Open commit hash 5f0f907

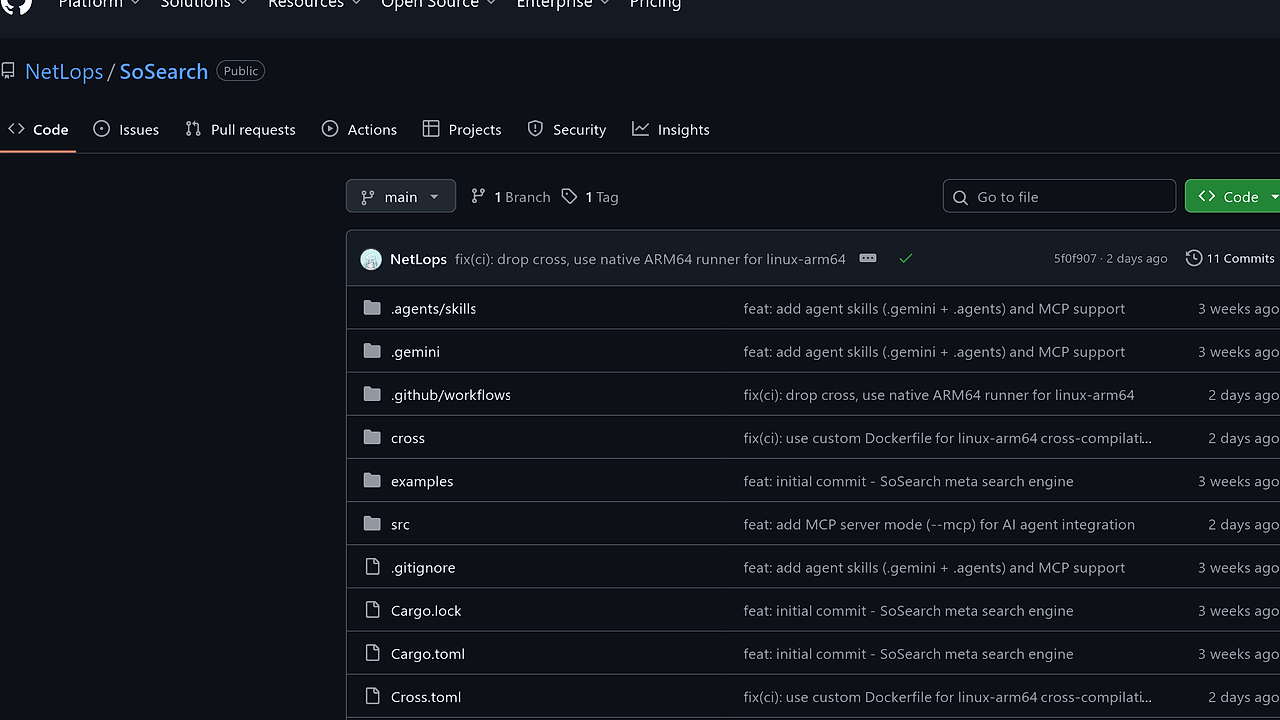tap(1075, 258)
